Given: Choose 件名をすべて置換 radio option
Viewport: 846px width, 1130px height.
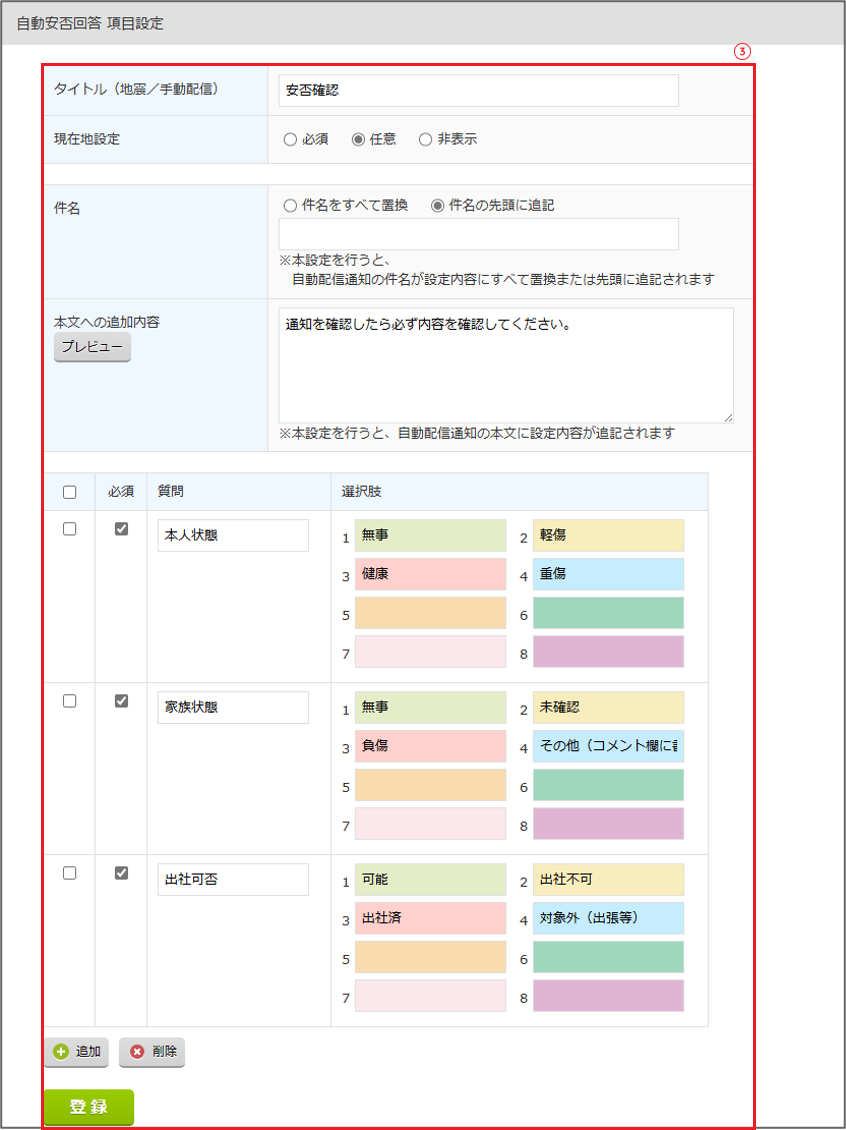Looking at the screenshot, I should pos(290,205).
